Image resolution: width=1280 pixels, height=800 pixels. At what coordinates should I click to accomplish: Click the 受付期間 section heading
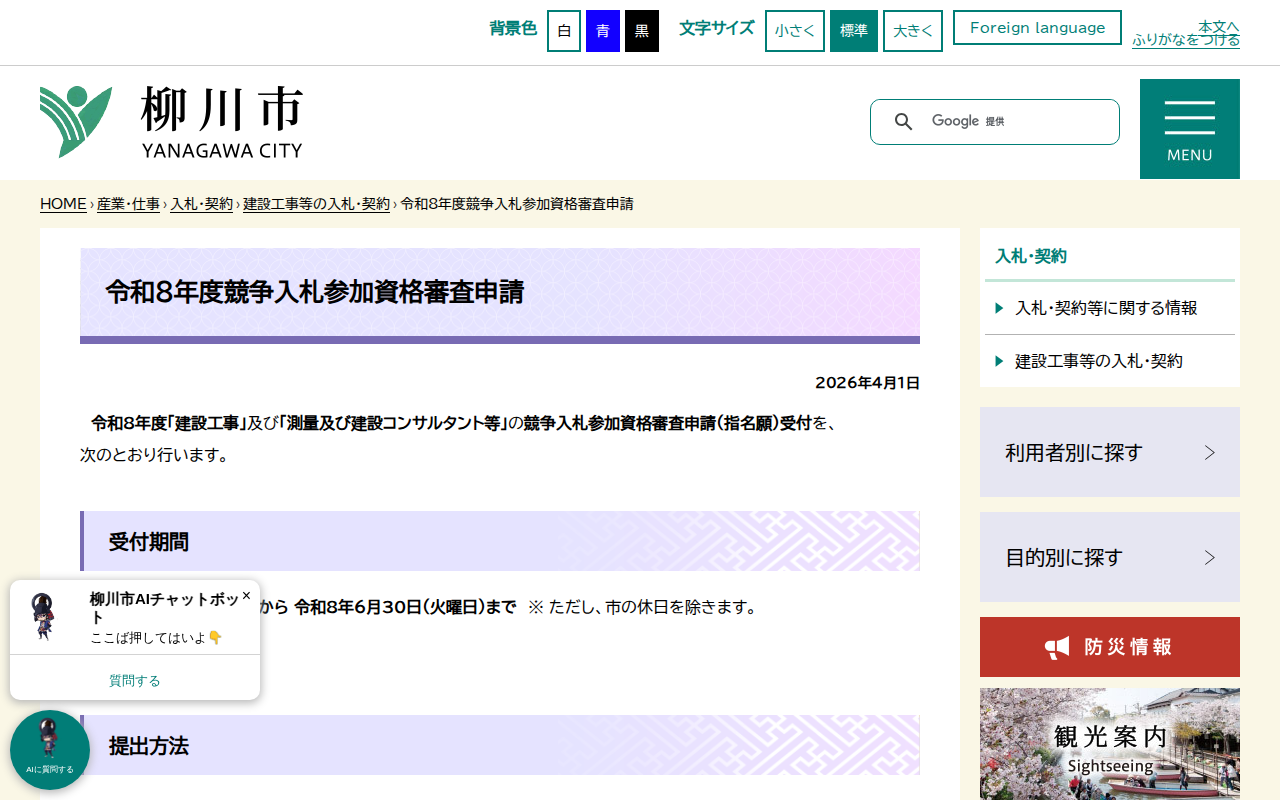pos(149,542)
